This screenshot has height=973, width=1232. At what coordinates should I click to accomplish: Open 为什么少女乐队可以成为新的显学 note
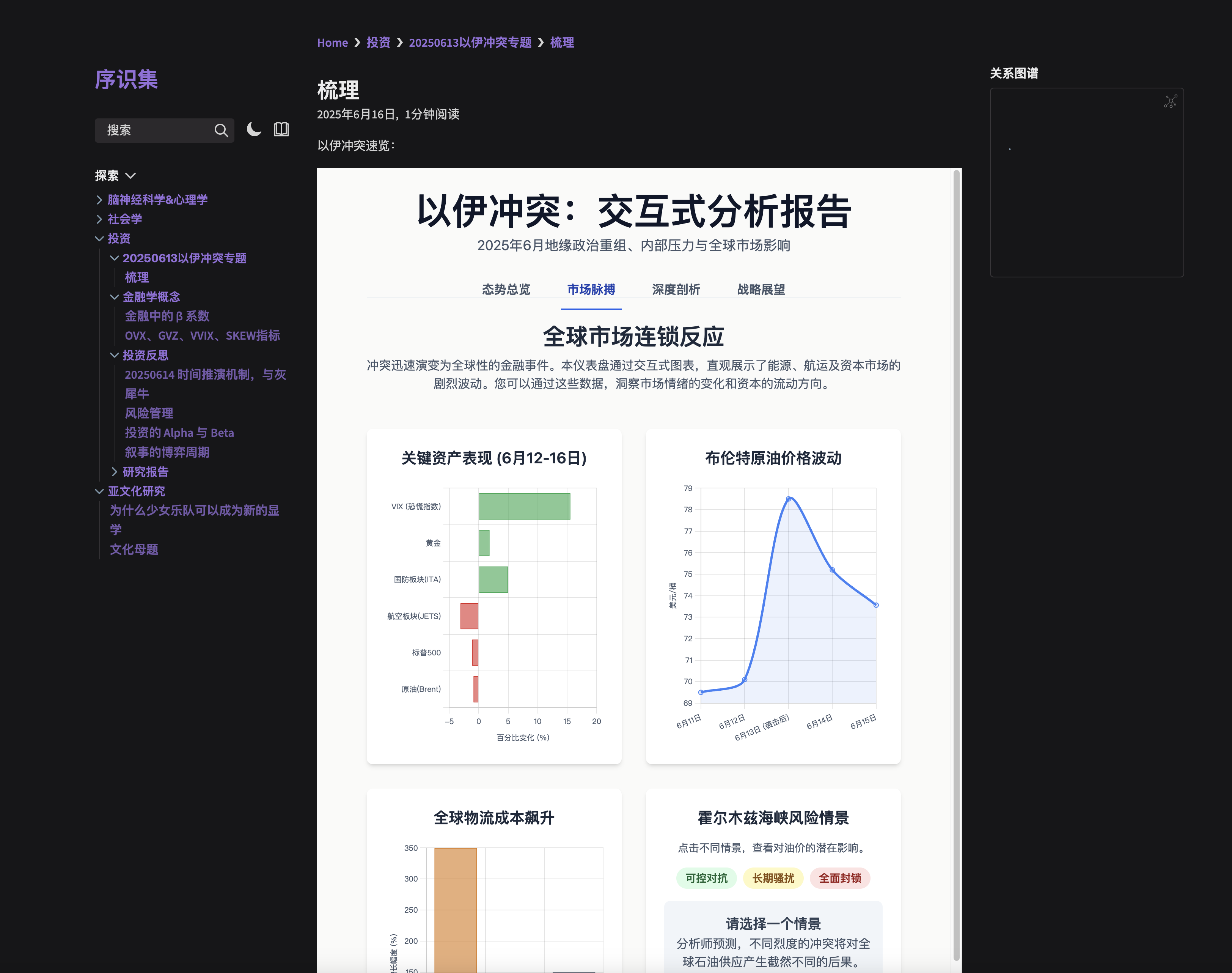[x=195, y=520]
